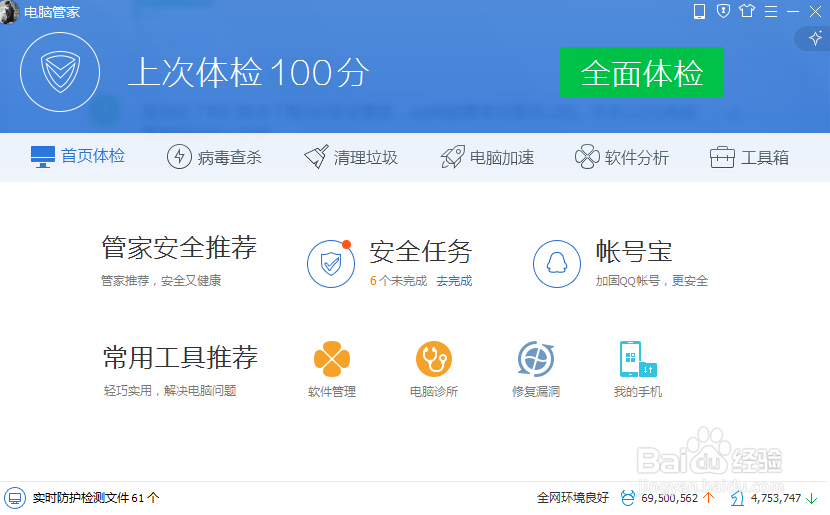
Task: Click the 上次体检 100分 score text
Action: coord(249,73)
